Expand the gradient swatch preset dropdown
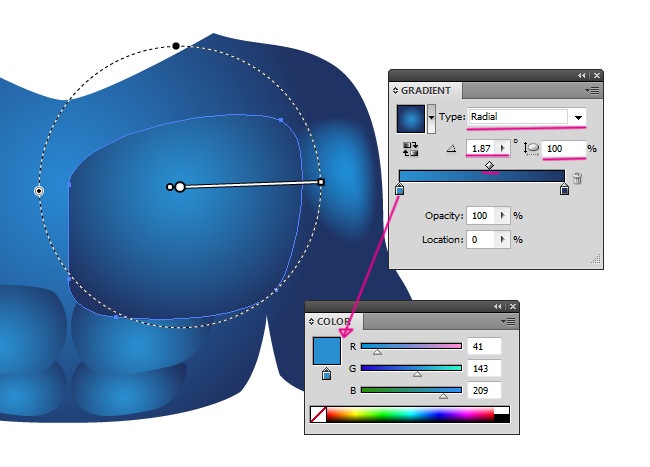This screenshot has height=467, width=650. (x=431, y=118)
